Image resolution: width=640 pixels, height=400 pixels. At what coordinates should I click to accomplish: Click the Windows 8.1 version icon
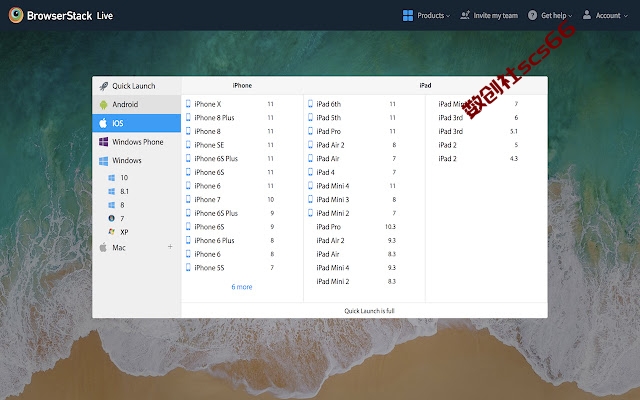tap(111, 191)
